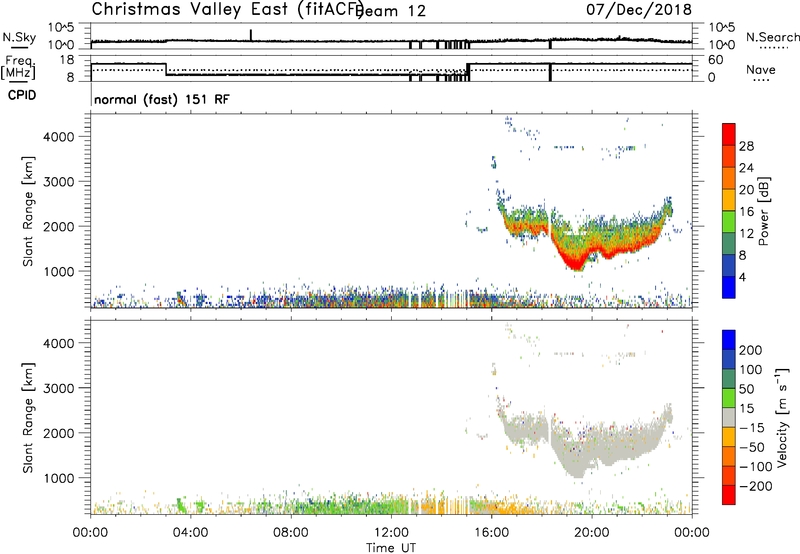800x554 pixels.
Task: Pick the grey segment of velocity colorbar
Action: [729, 418]
